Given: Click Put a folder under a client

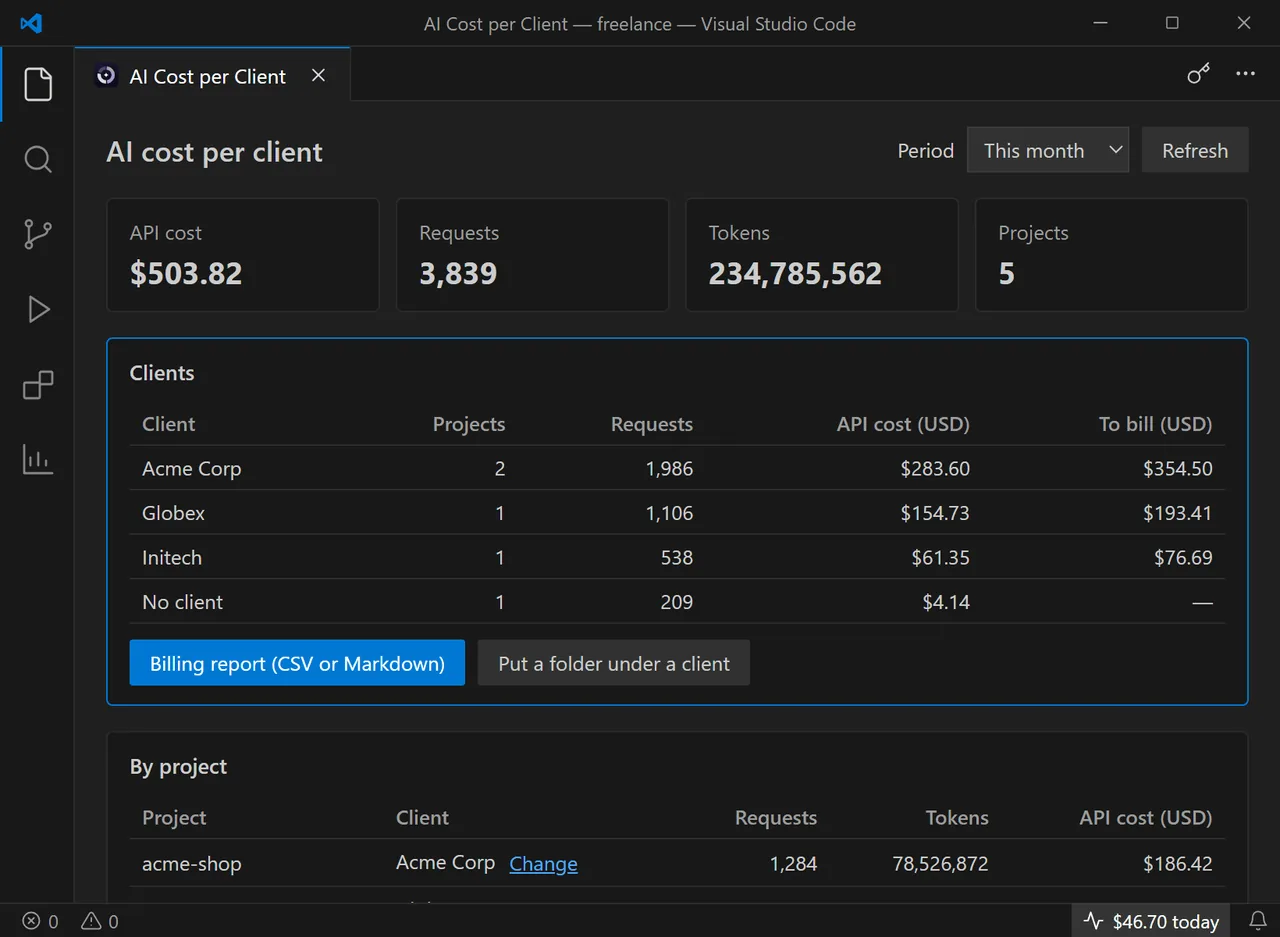Looking at the screenshot, I should pyautogui.click(x=614, y=663).
